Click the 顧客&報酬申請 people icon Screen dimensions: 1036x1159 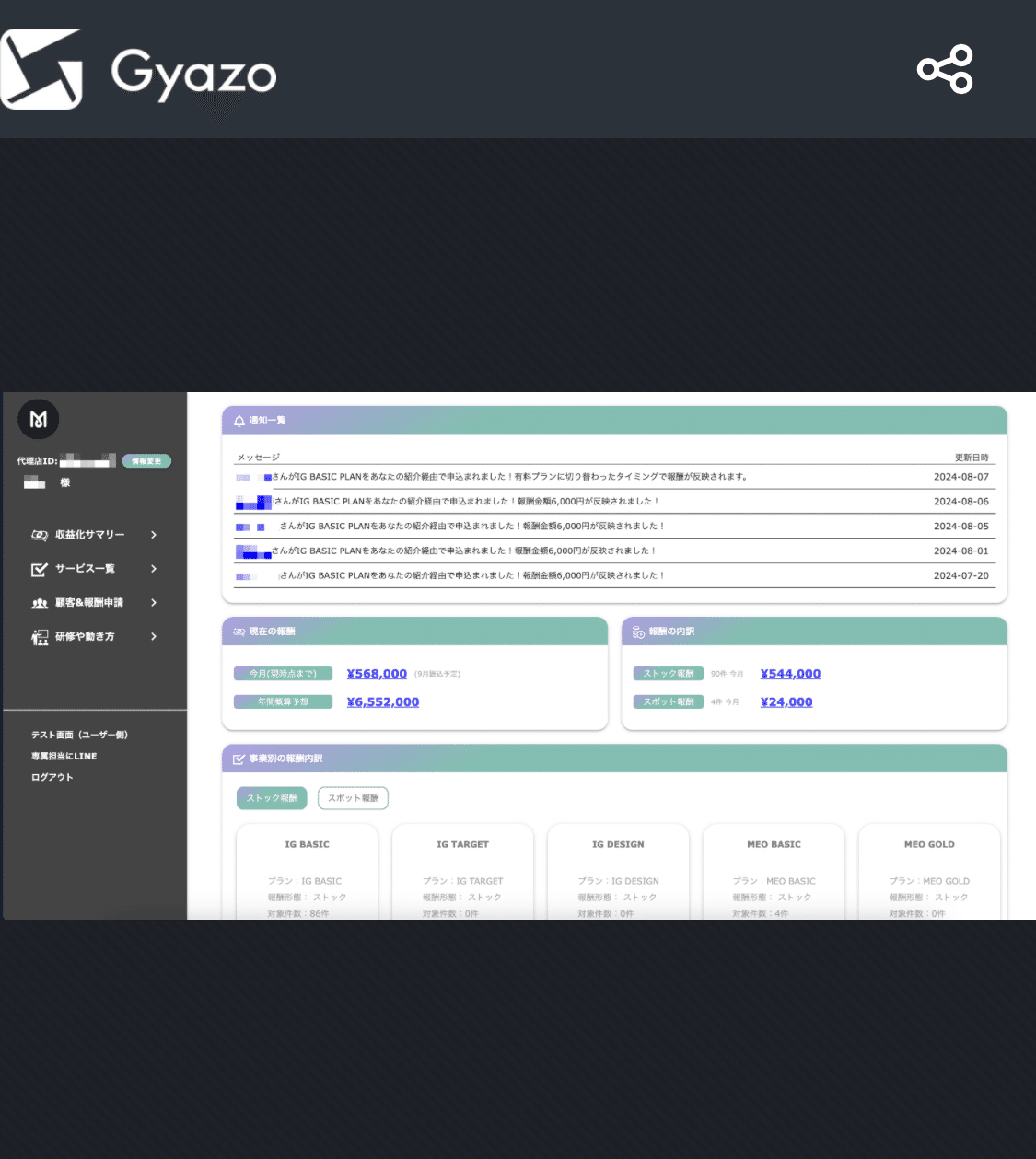pyautogui.click(x=40, y=603)
